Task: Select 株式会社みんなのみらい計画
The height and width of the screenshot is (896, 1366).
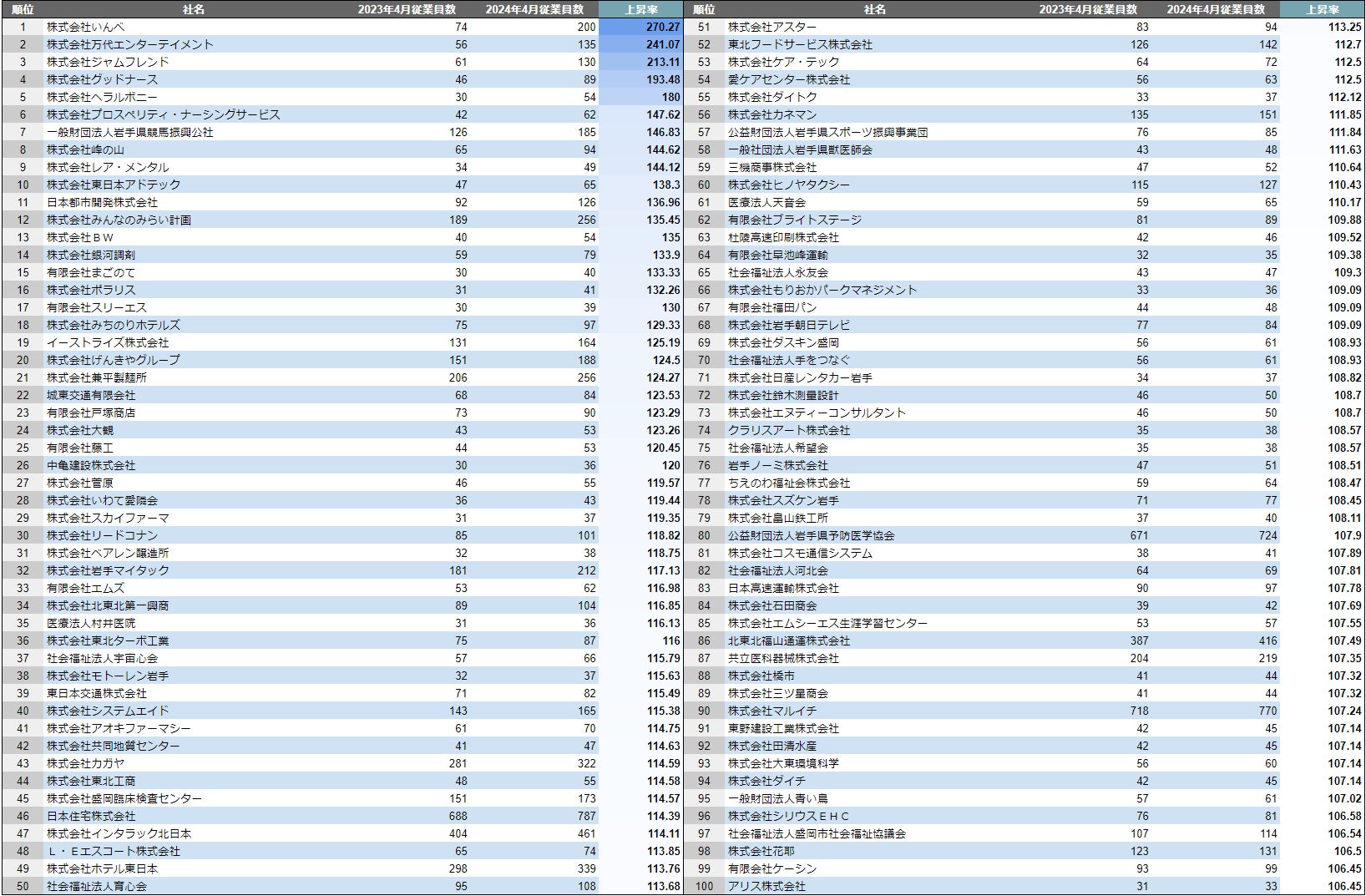Action: tap(119, 220)
